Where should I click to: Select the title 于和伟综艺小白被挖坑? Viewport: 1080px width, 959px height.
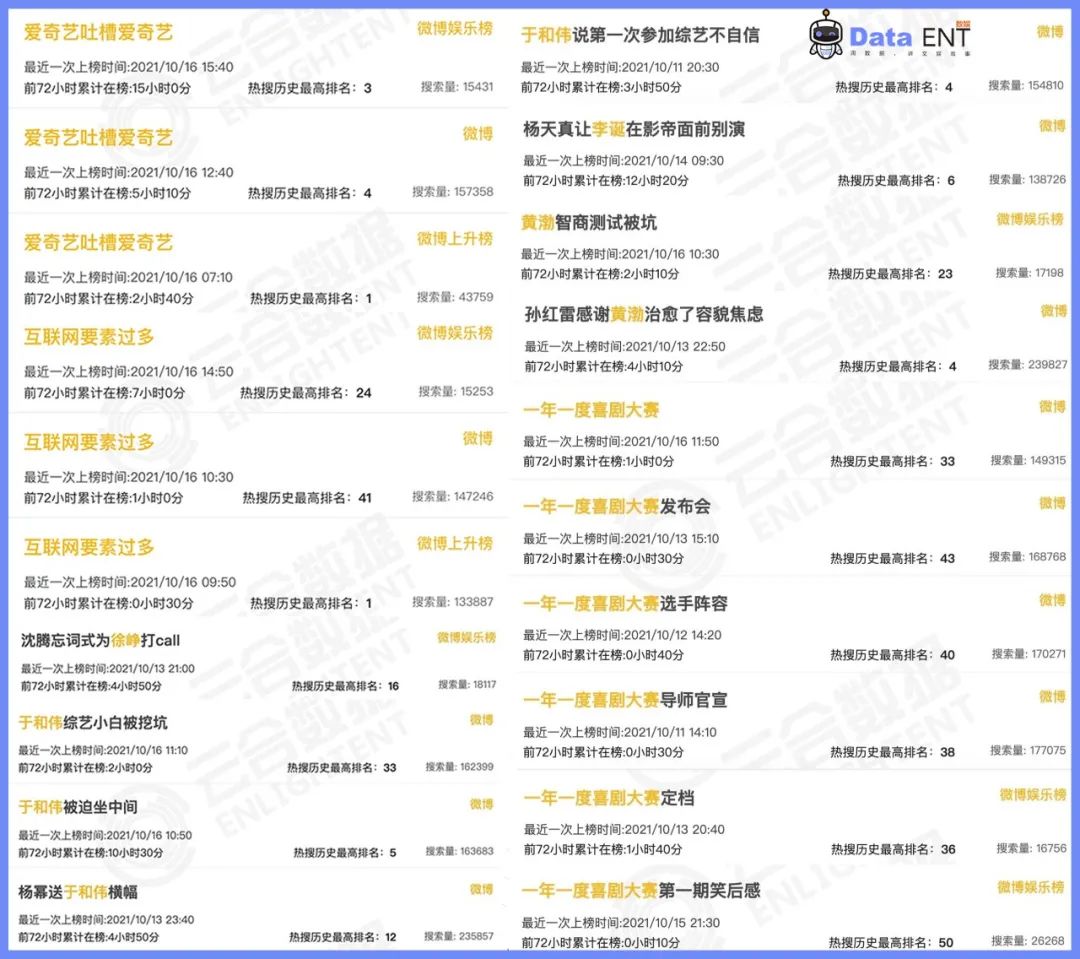tap(93, 723)
